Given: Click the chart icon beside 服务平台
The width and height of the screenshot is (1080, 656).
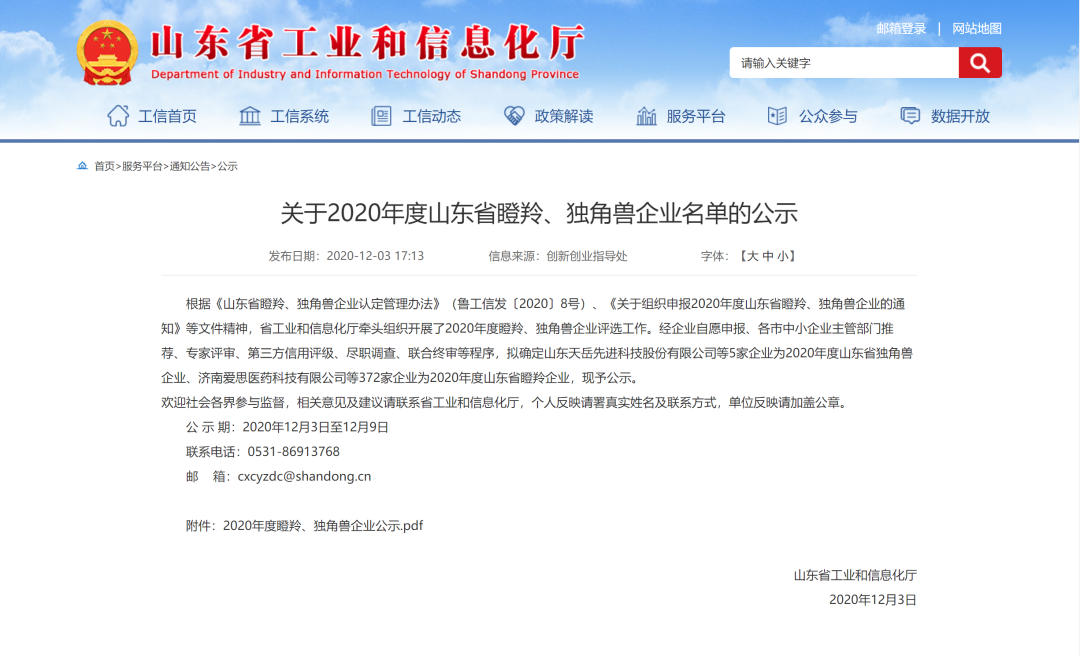Looking at the screenshot, I should click(646, 116).
